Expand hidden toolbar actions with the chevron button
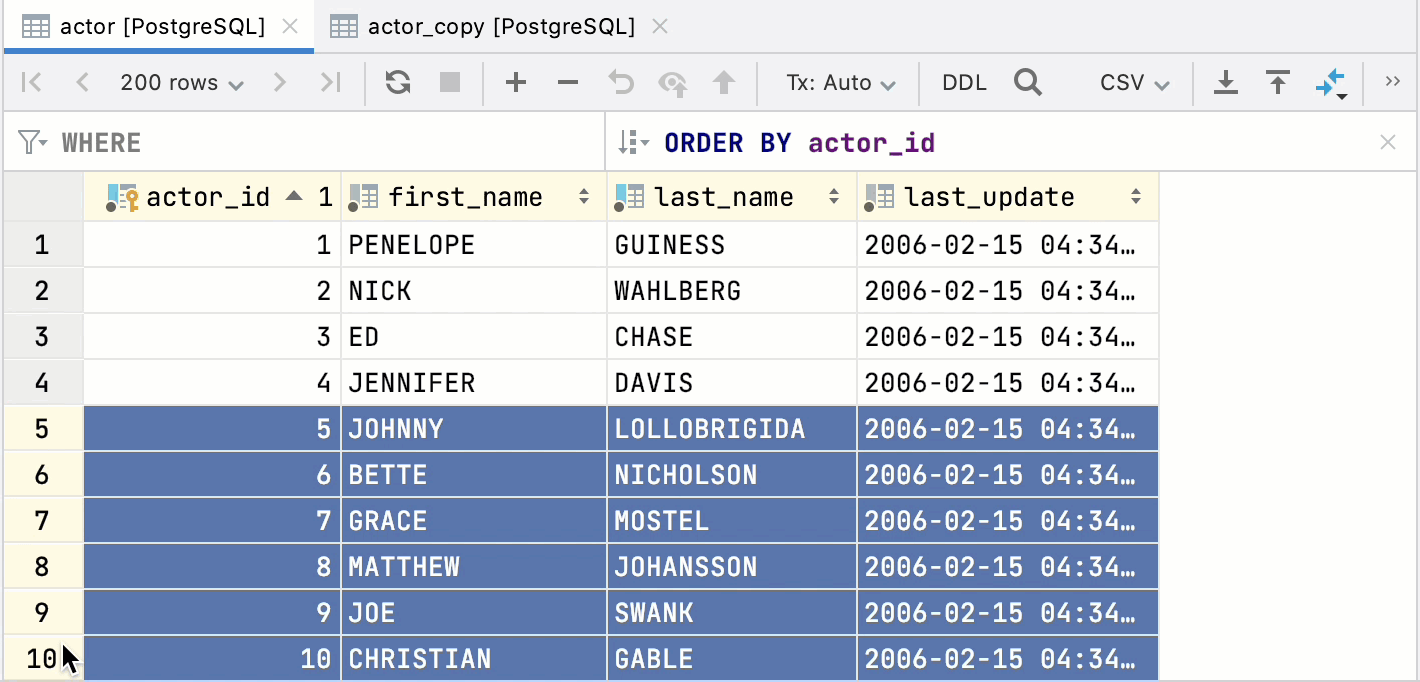The image size is (1420, 682). pyautogui.click(x=1394, y=82)
